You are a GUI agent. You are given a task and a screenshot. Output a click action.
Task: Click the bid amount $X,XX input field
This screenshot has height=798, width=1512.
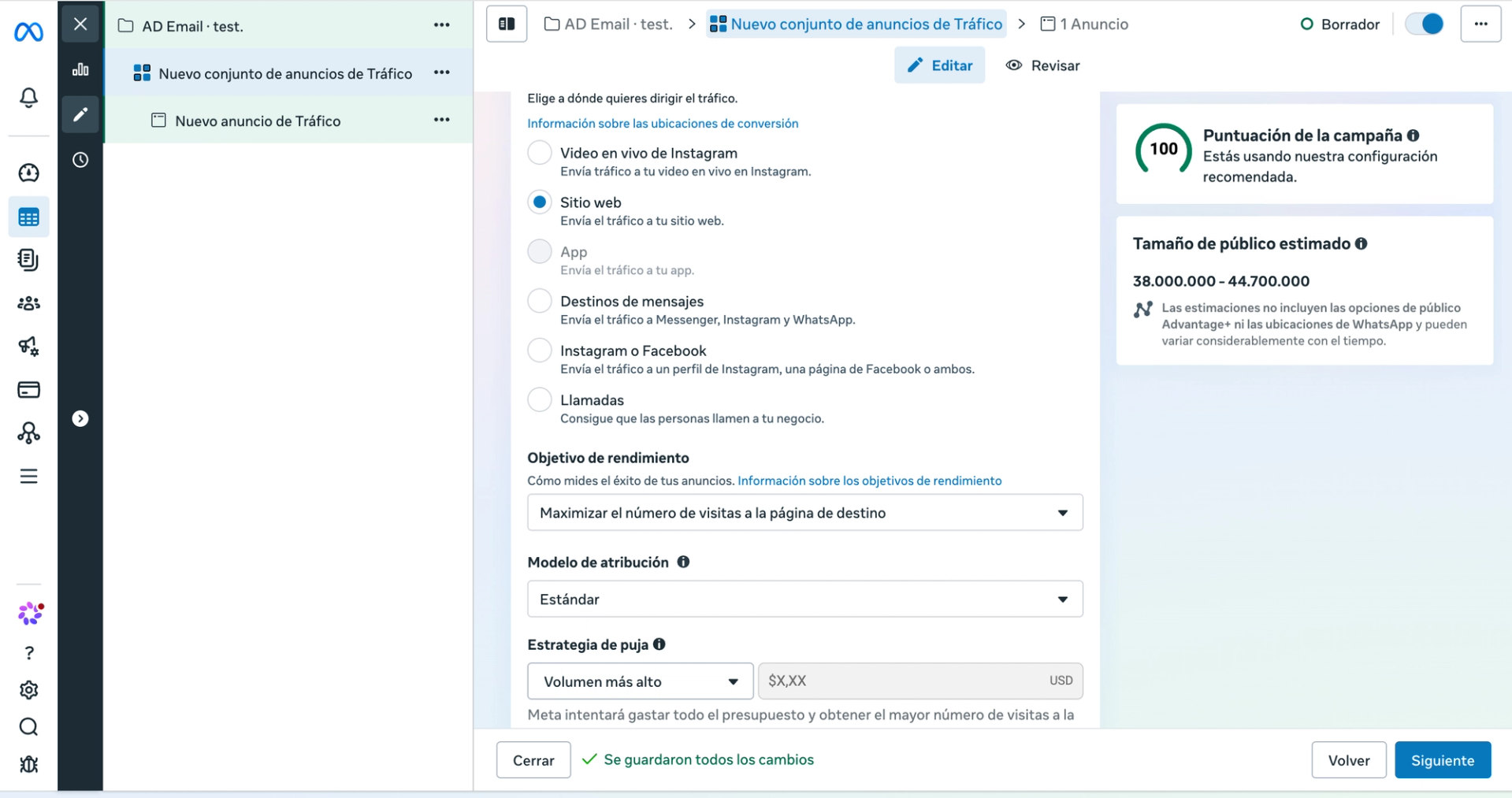920,681
